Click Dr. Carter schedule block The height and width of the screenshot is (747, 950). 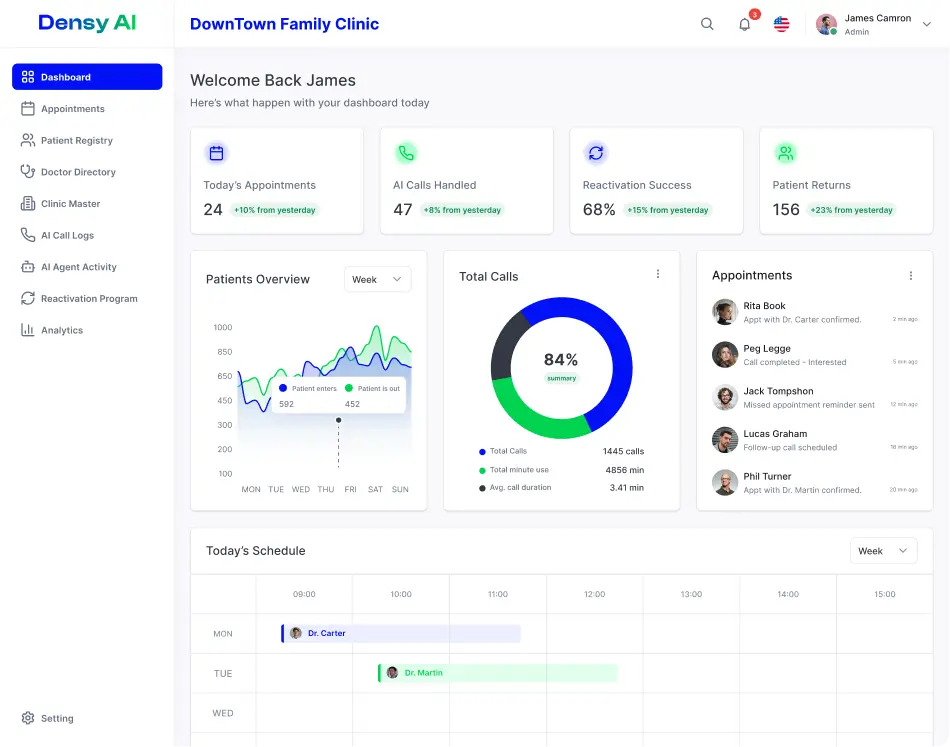[x=400, y=633]
